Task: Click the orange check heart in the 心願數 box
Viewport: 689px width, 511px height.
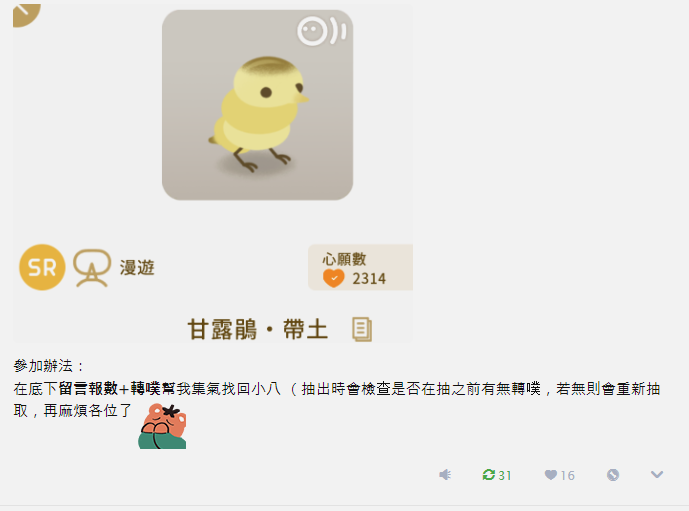Action: (334, 278)
